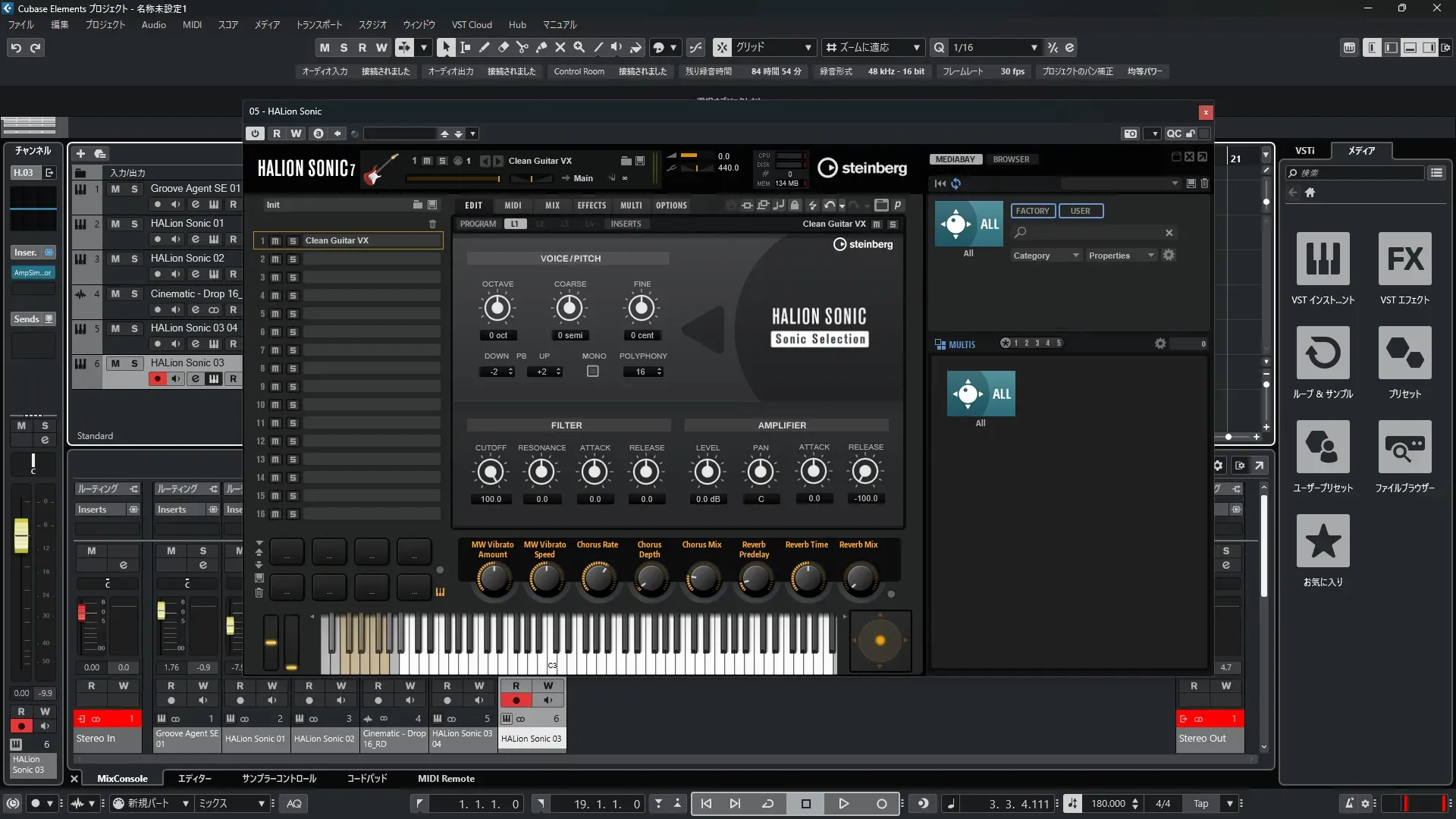Click the USER filter button

(x=1080, y=211)
